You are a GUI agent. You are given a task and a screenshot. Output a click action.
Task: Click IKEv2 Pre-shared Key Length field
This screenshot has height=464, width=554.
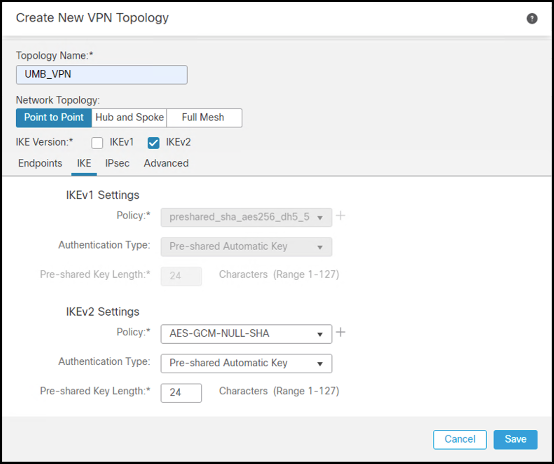point(181,393)
